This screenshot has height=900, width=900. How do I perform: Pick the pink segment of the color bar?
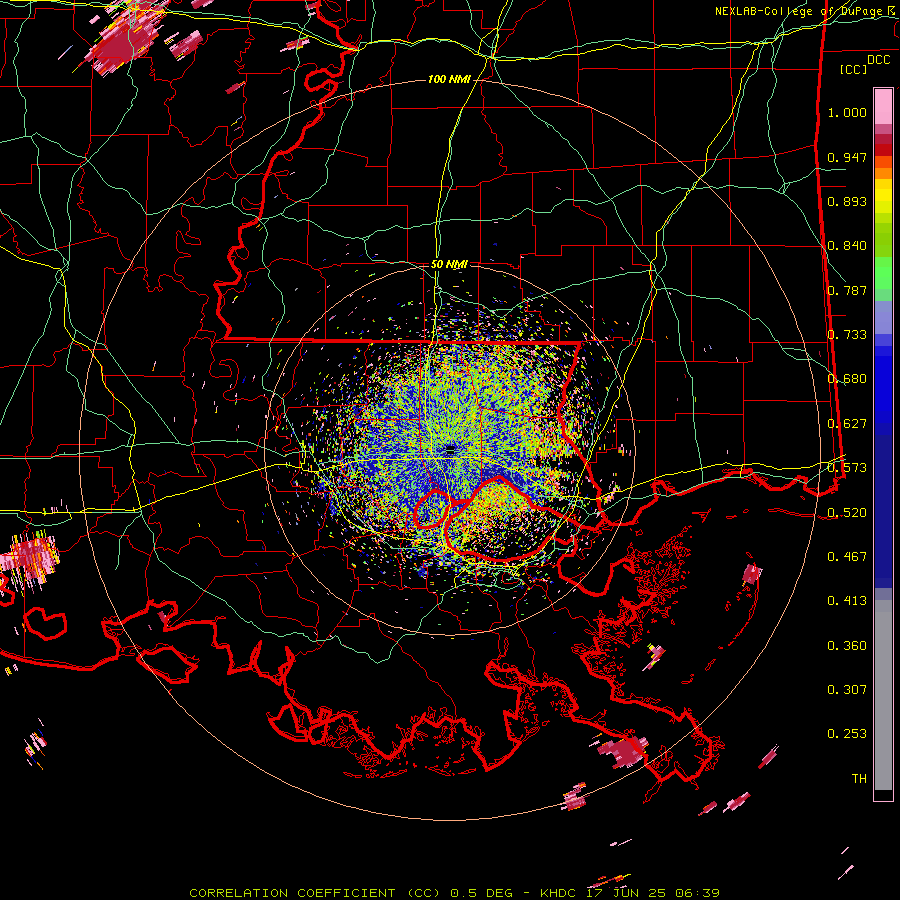(x=883, y=107)
